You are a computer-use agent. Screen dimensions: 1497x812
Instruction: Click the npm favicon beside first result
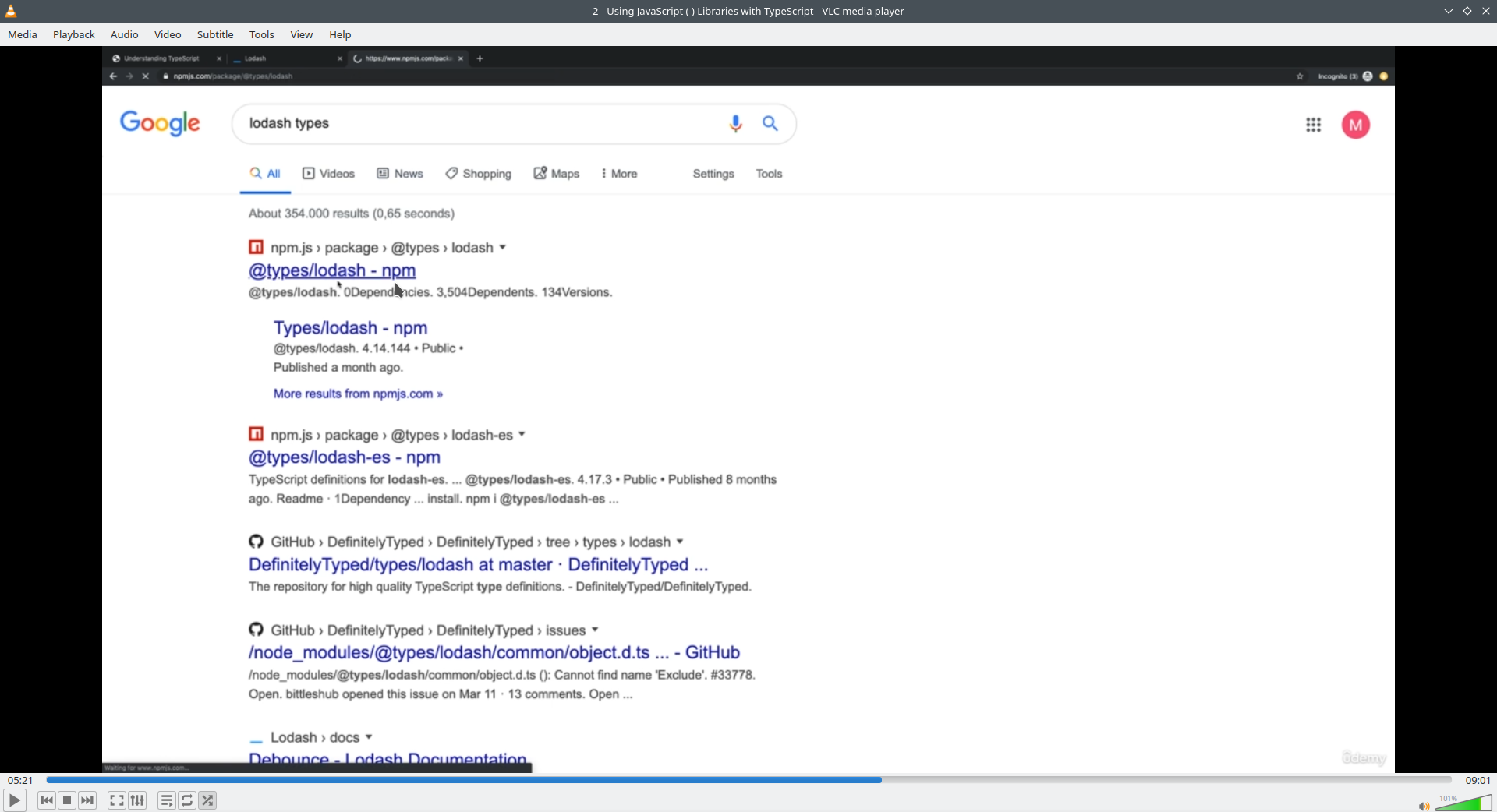[256, 247]
